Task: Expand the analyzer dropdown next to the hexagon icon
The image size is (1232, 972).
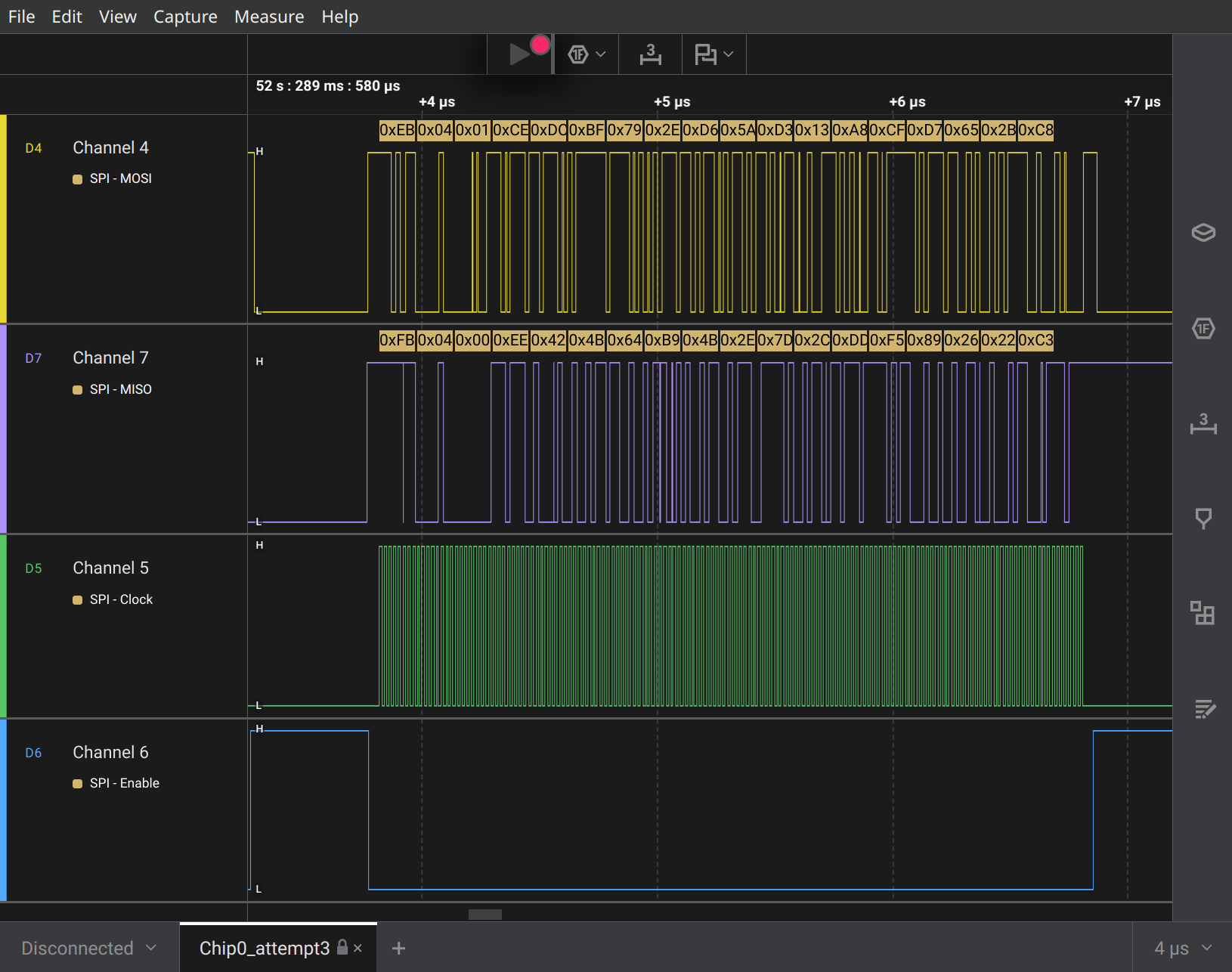Action: [601, 54]
